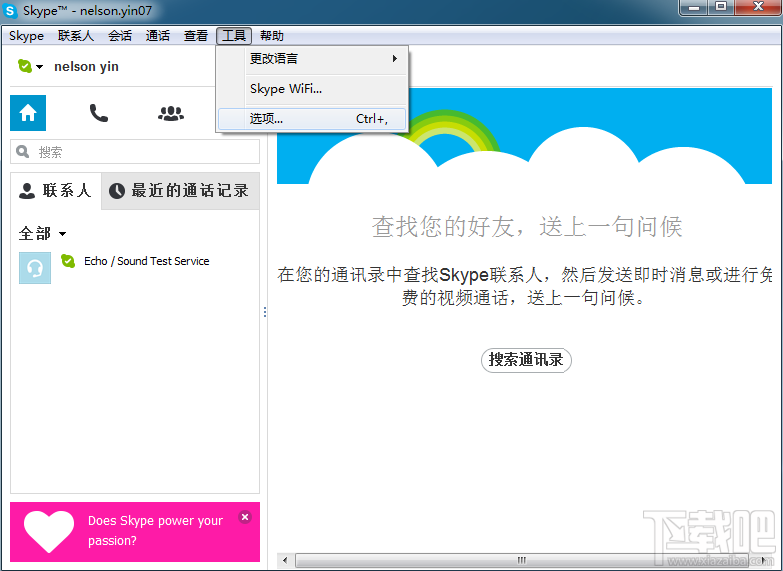Maximize the Skype window
This screenshot has height=571, width=783.
click(x=721, y=7)
